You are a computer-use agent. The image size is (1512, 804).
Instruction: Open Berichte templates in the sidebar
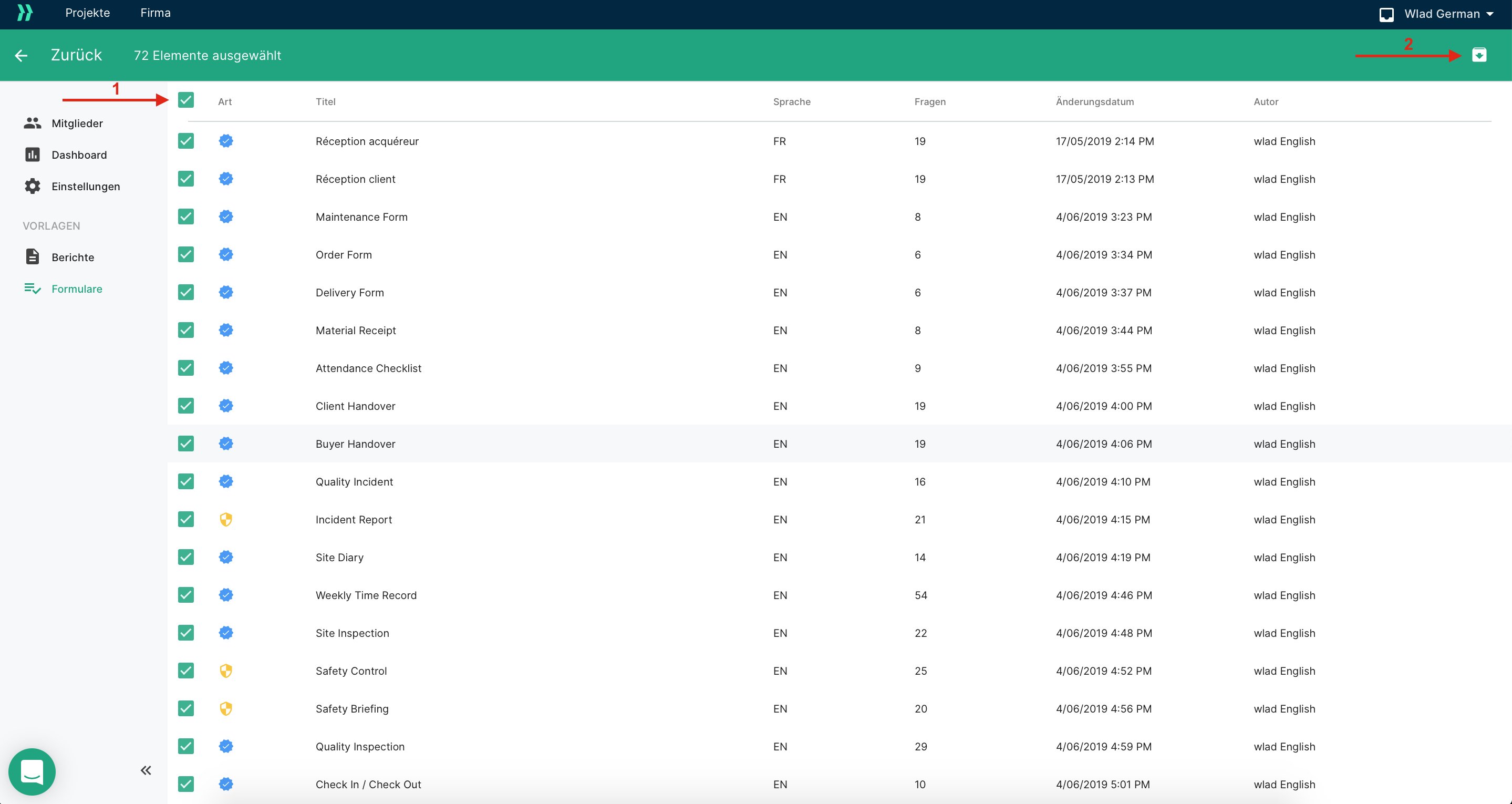click(73, 257)
